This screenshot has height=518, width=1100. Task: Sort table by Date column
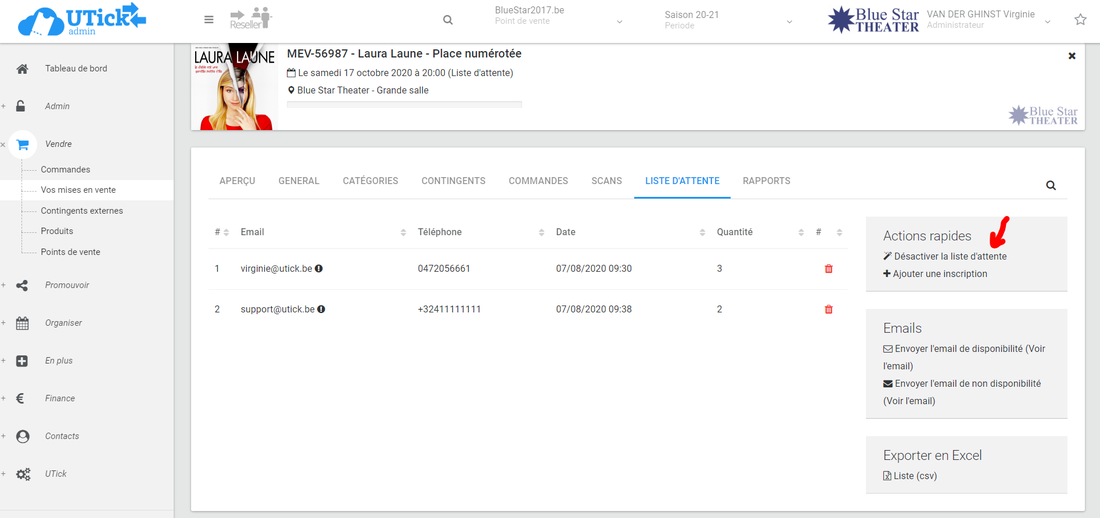pyautogui.click(x=566, y=232)
